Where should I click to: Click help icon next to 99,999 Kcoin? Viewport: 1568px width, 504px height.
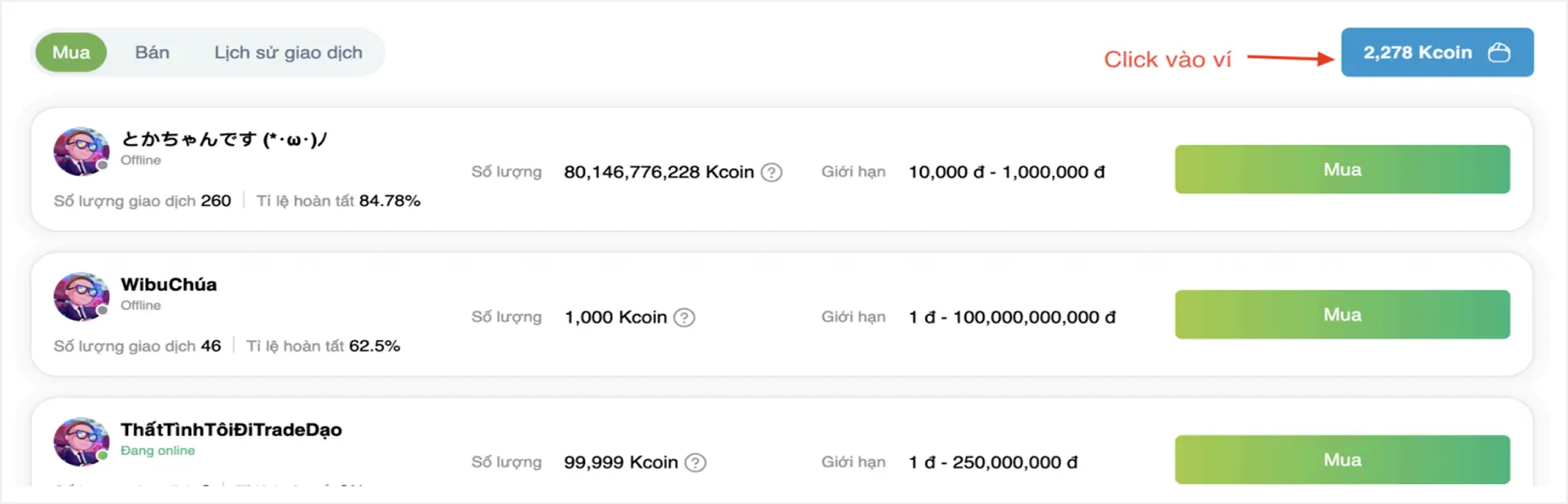pos(696,462)
